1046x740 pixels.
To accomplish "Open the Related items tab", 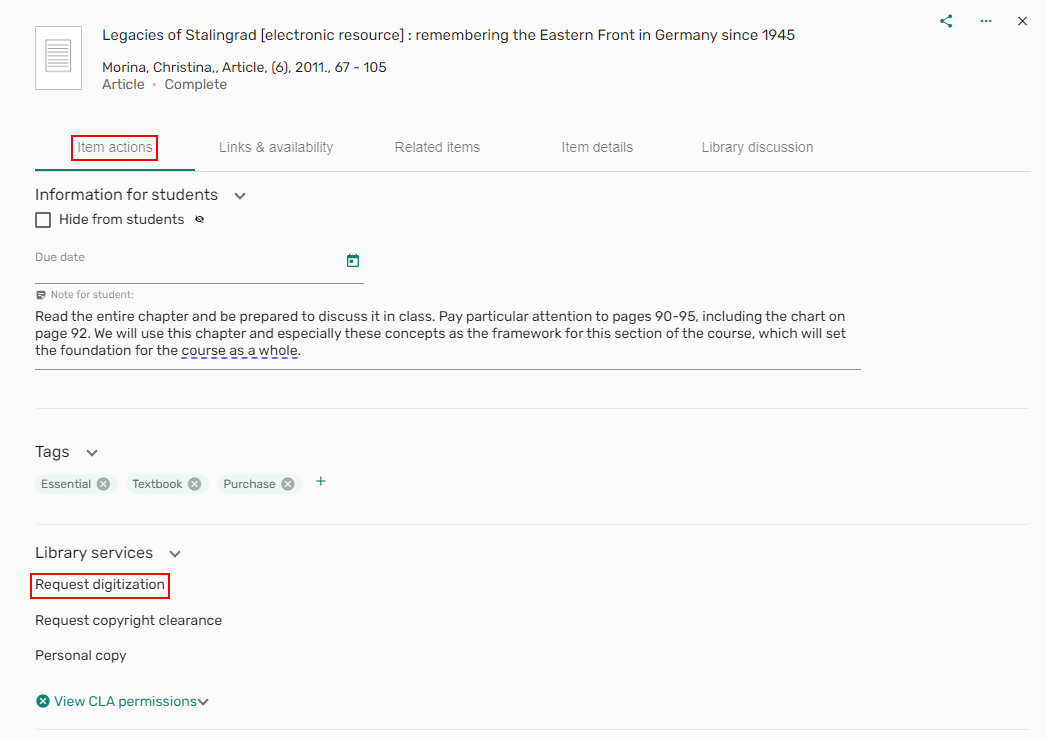I will click(x=437, y=147).
